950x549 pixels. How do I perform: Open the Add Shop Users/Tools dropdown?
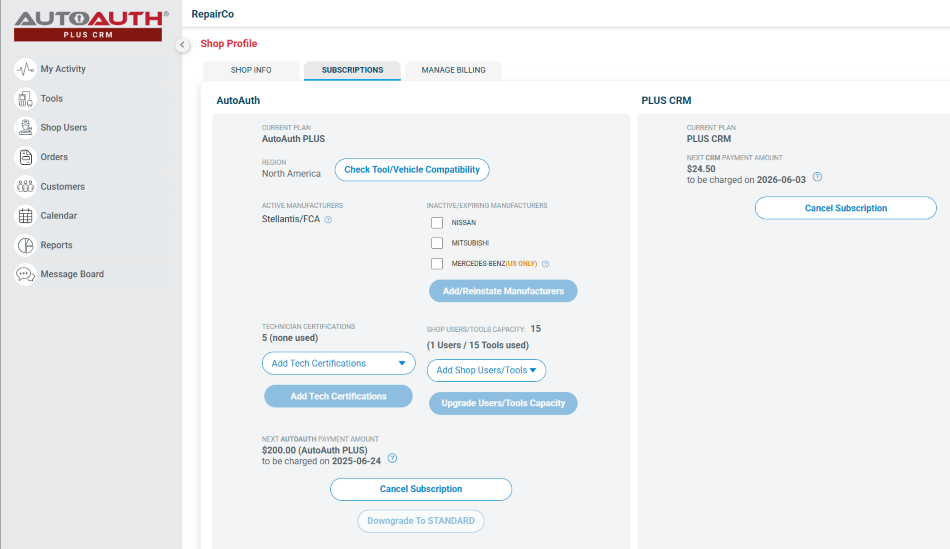(x=487, y=370)
